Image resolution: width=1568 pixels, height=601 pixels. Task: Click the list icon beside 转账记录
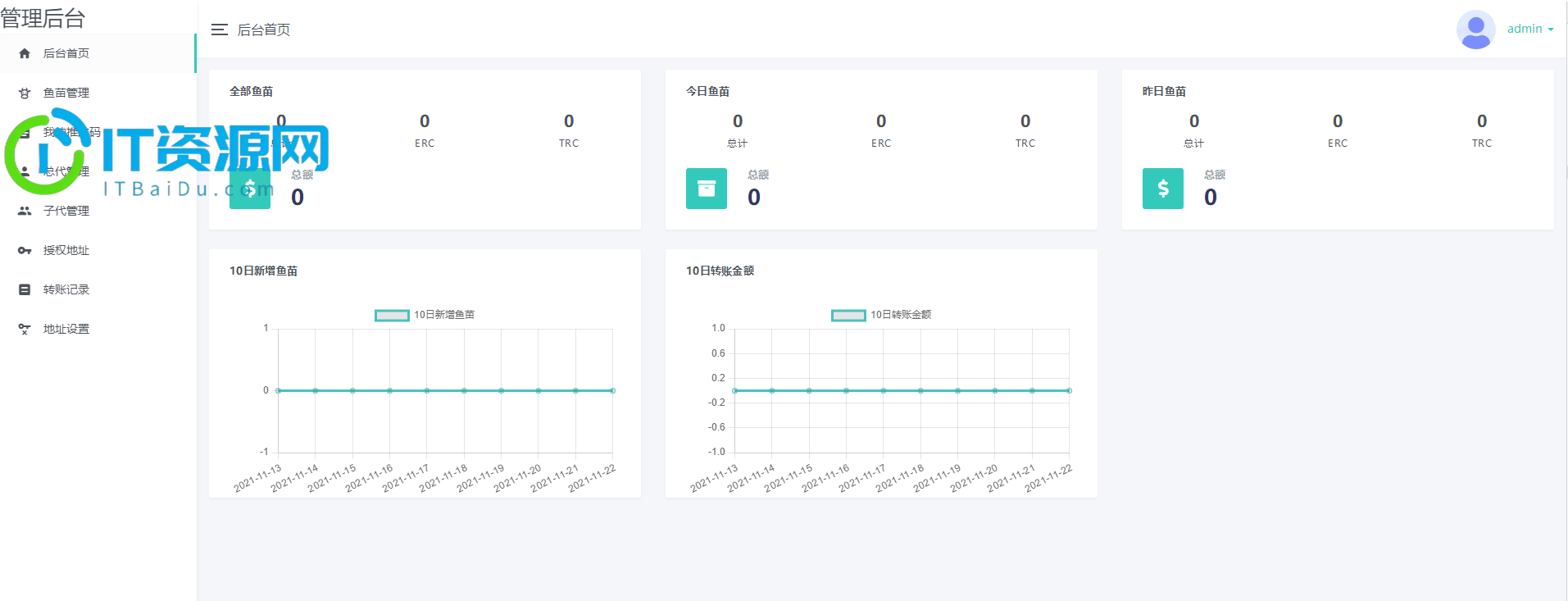click(25, 289)
